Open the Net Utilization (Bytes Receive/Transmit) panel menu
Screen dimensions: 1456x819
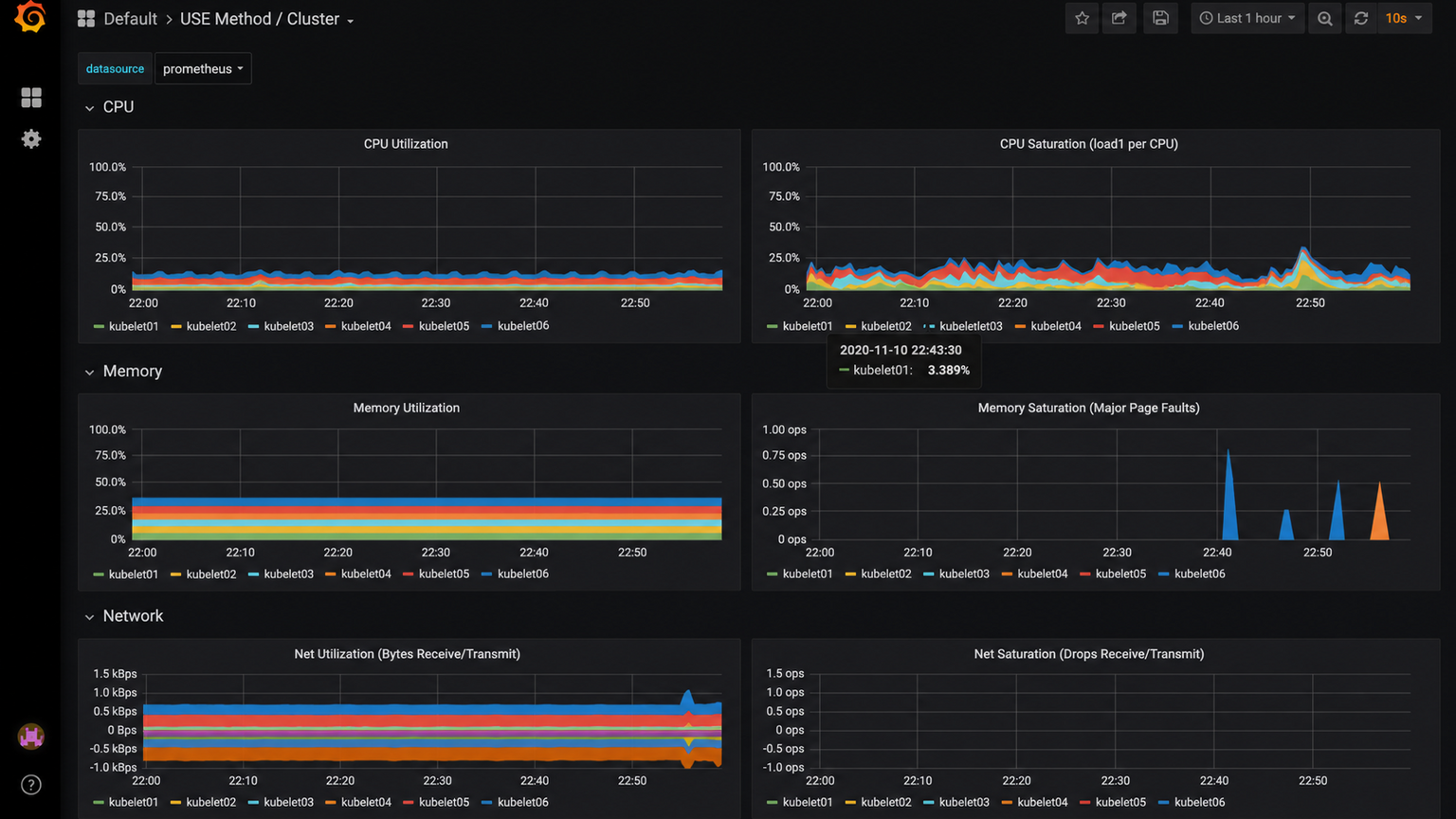point(408,654)
